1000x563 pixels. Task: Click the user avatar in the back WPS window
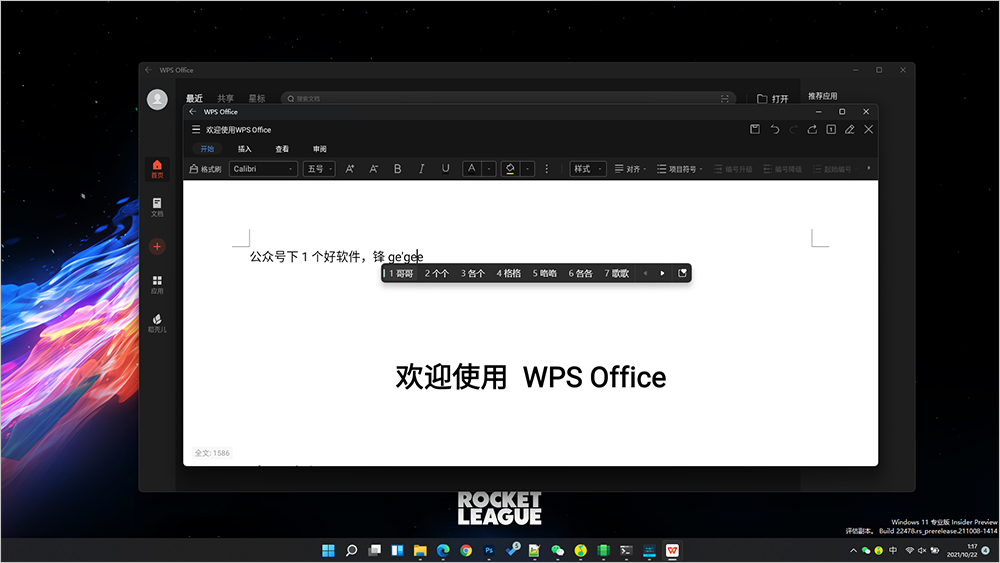pos(158,99)
